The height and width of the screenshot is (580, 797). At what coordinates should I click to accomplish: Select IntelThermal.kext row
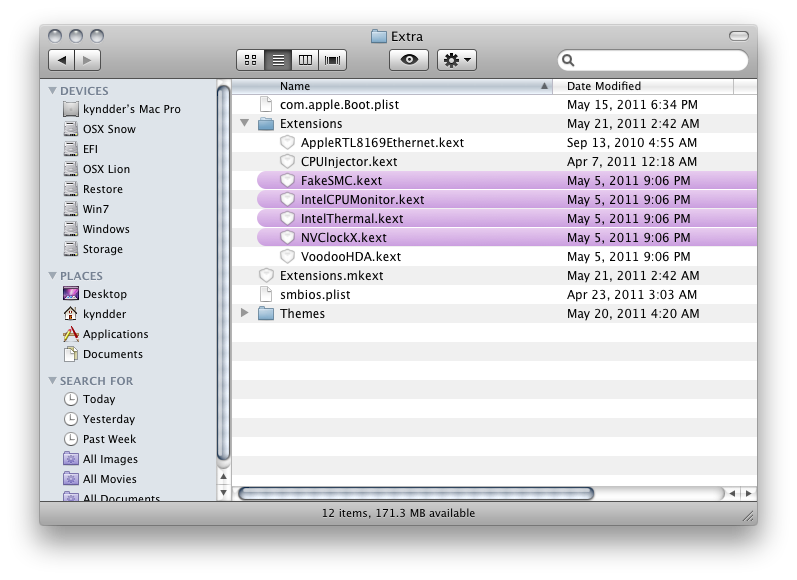(x=507, y=219)
